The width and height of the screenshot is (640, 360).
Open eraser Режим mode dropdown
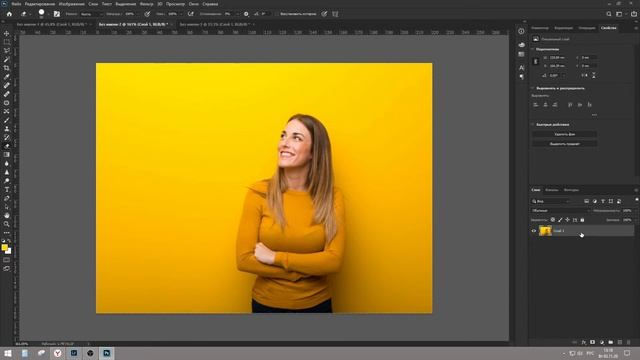click(90, 14)
